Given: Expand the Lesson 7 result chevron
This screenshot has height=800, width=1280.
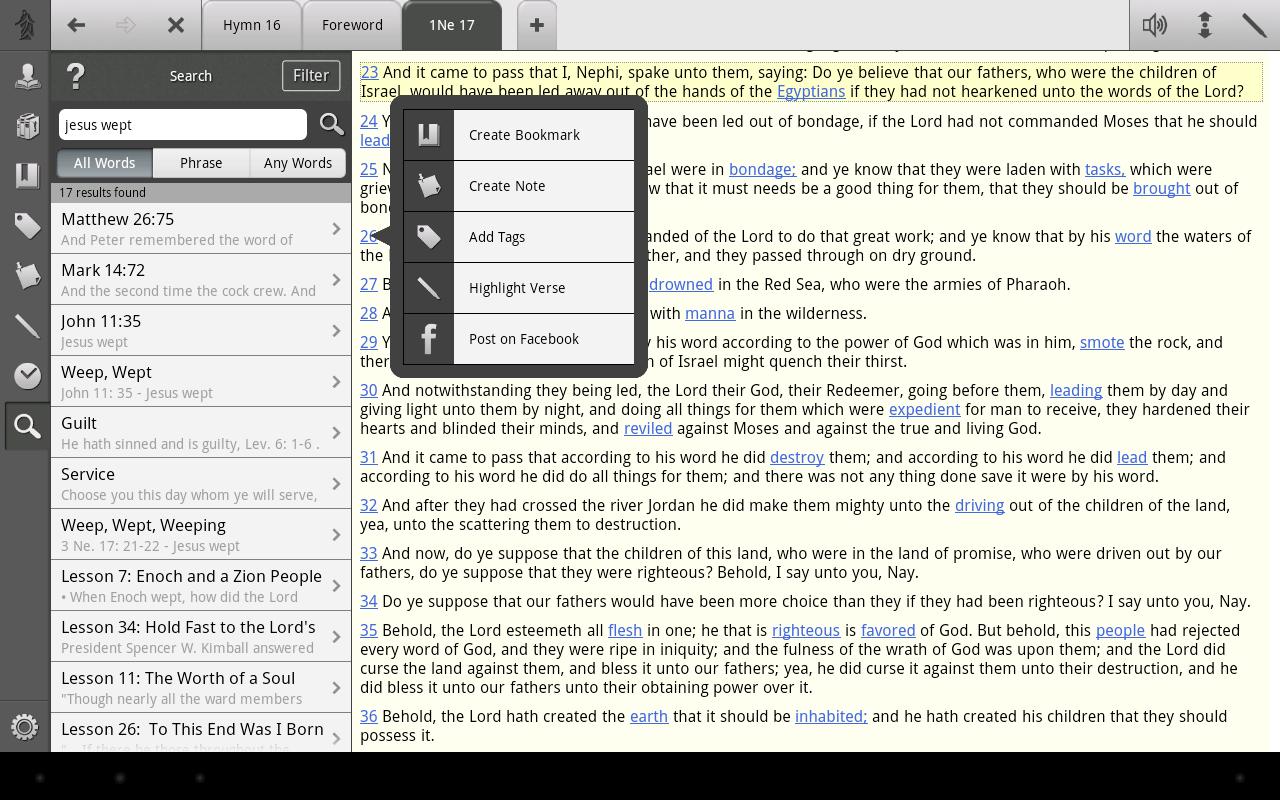Looking at the screenshot, I should 337,586.
